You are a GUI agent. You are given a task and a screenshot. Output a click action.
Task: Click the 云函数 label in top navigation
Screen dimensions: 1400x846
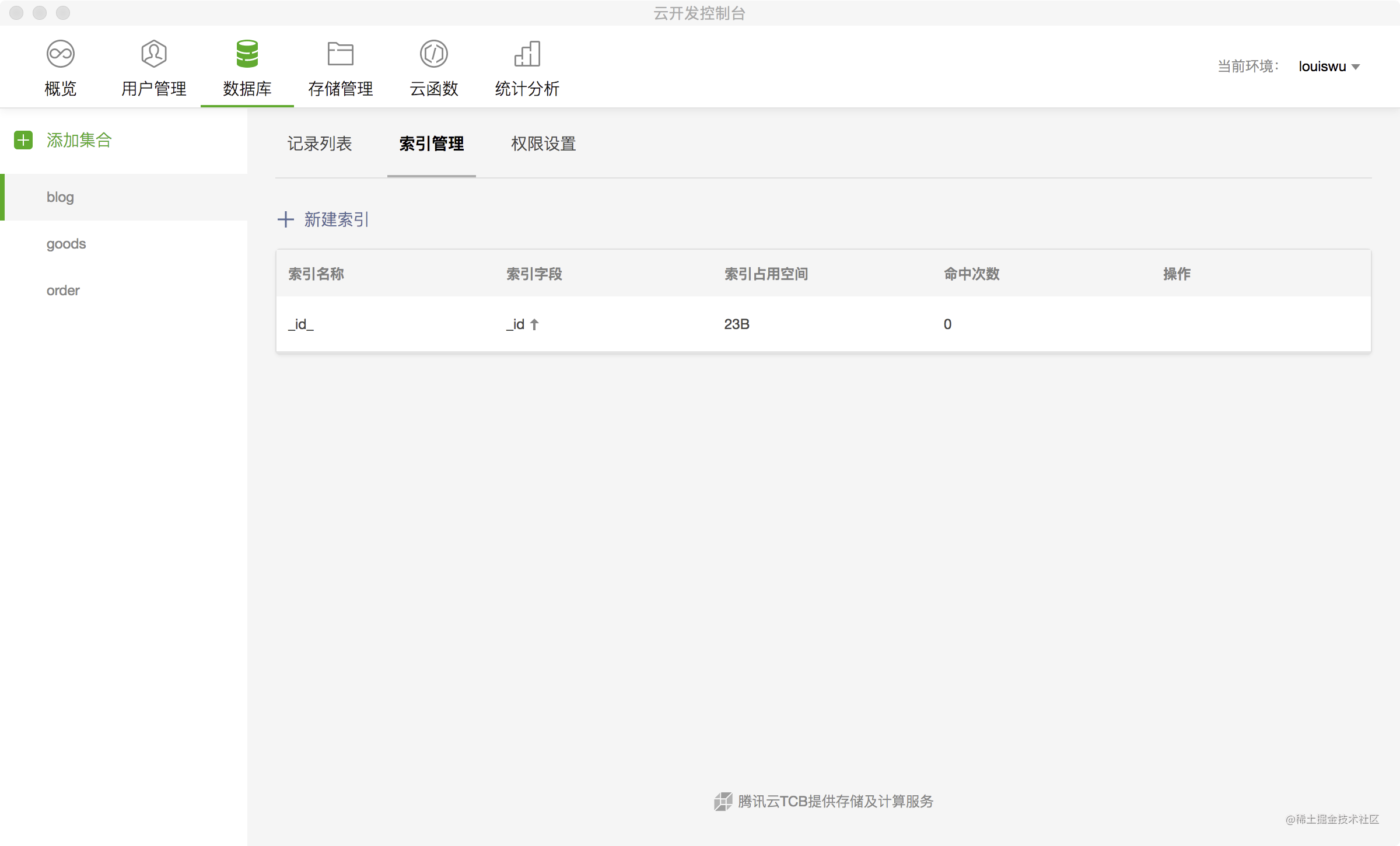pyautogui.click(x=434, y=89)
